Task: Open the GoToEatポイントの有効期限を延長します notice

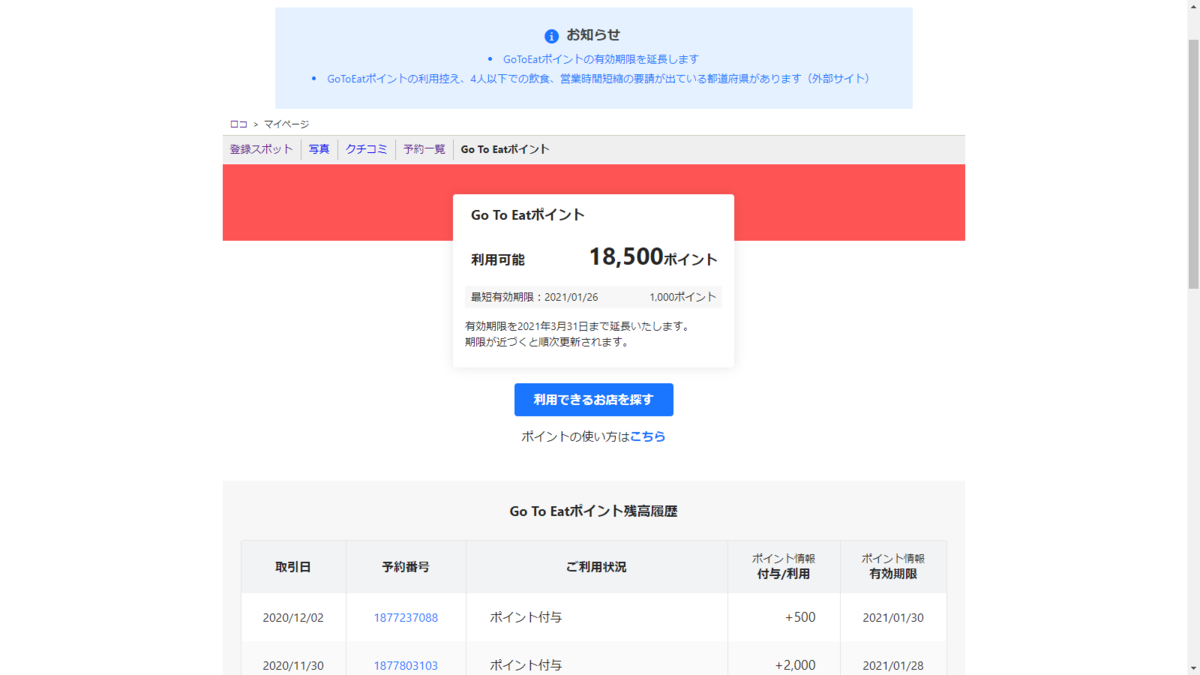Action: coord(601,59)
